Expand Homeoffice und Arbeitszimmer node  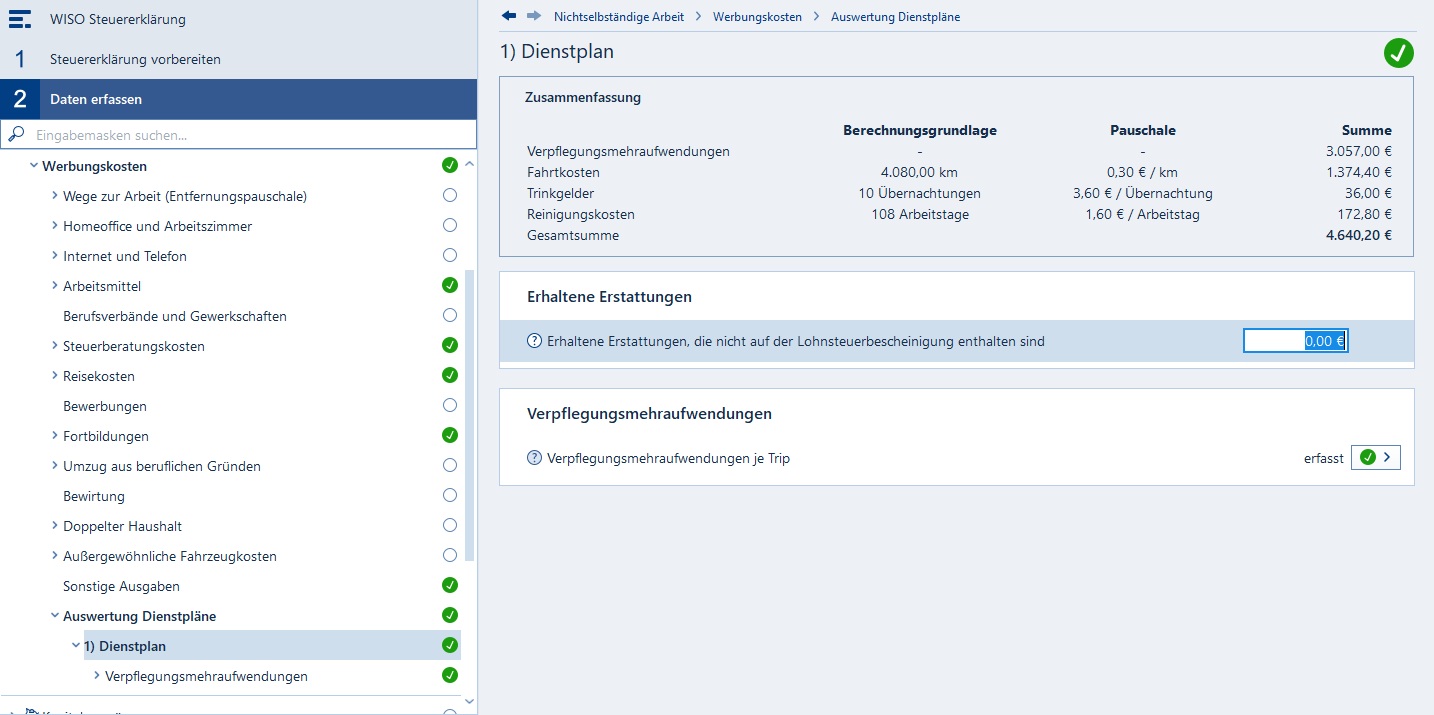[55, 226]
